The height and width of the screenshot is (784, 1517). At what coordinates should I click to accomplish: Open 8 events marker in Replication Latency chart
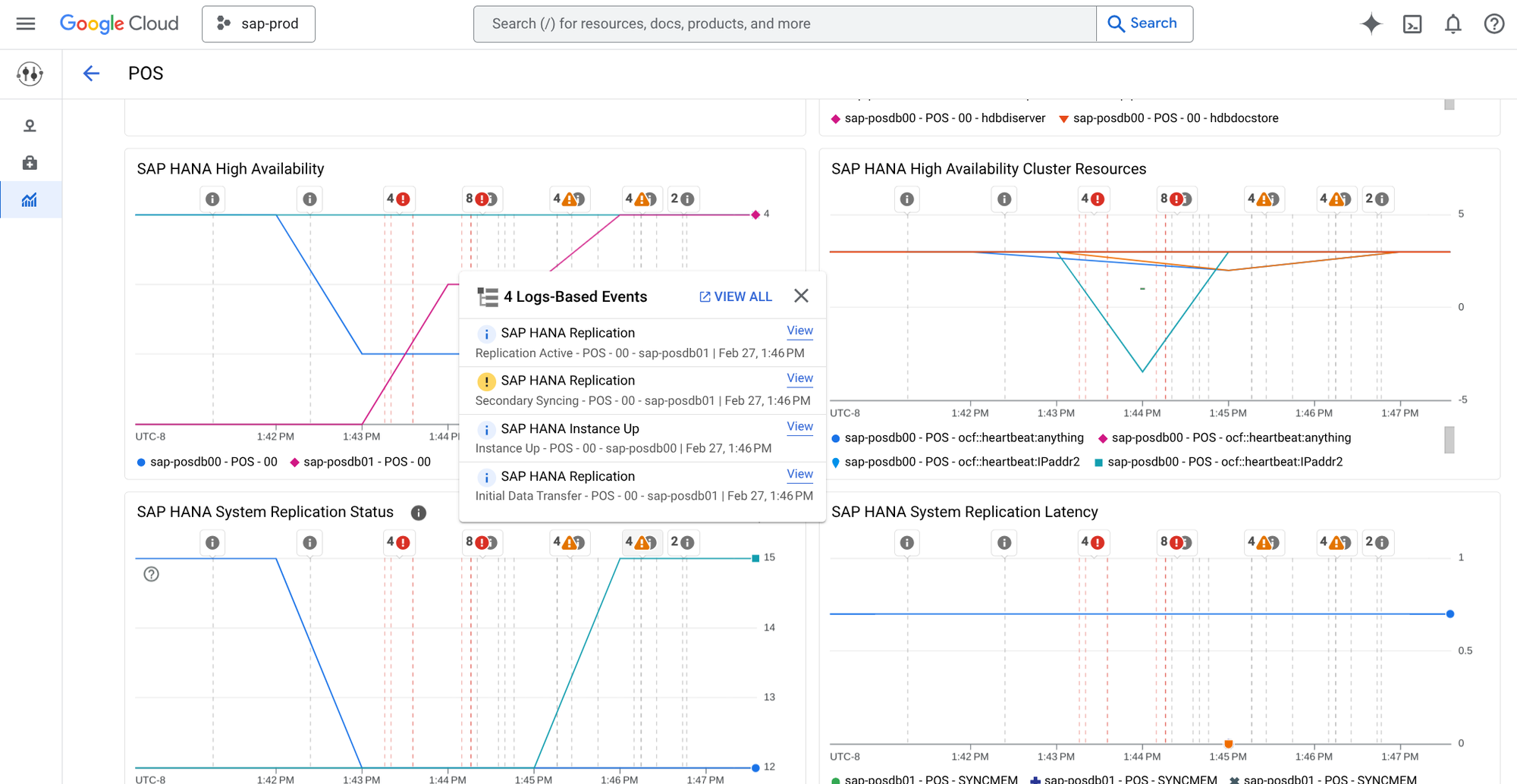click(x=1176, y=542)
